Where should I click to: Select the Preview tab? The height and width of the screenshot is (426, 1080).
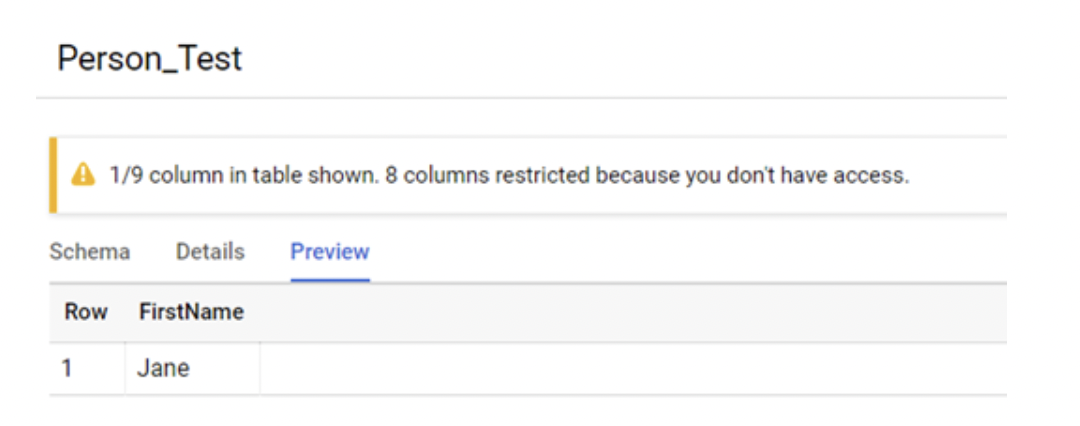[330, 252]
